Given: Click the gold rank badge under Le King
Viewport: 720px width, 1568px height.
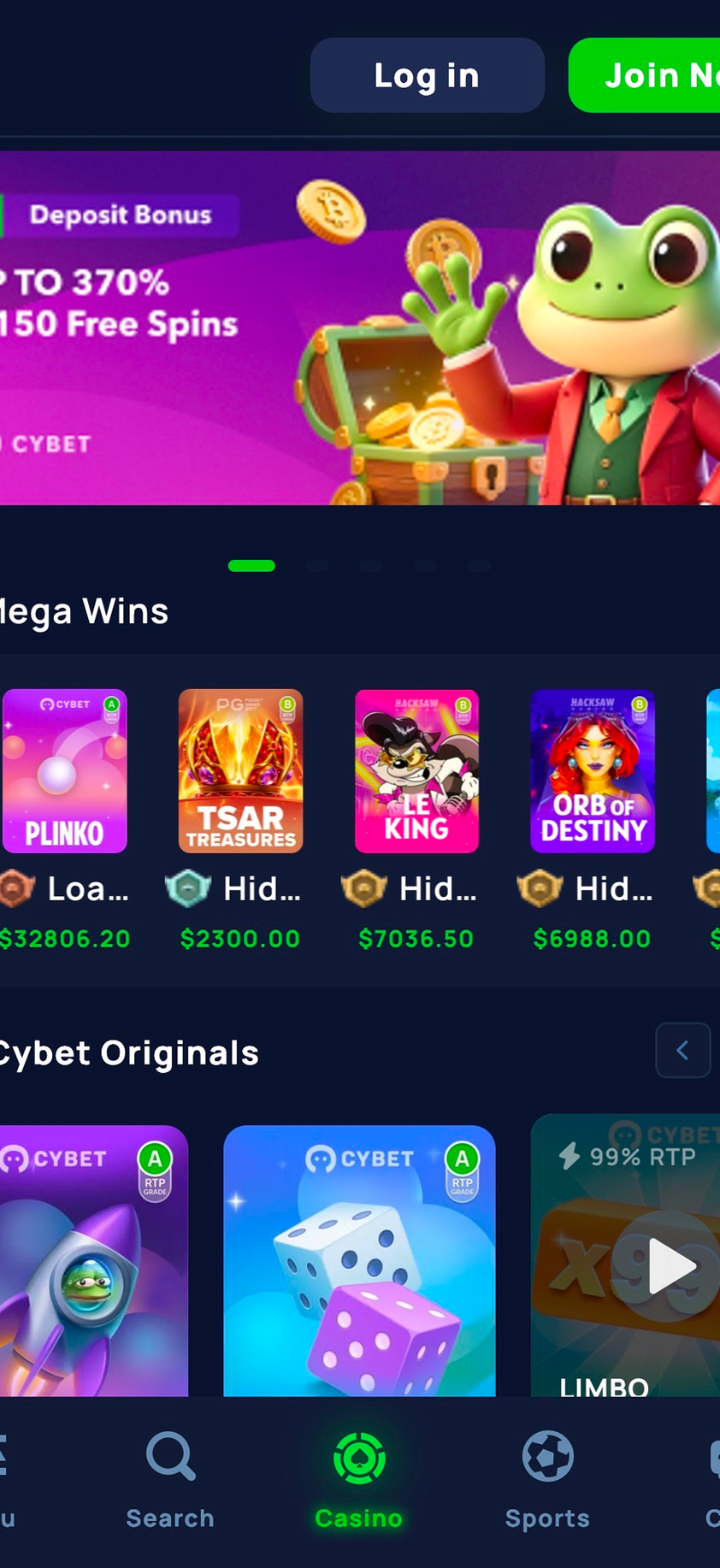Looking at the screenshot, I should [364, 889].
